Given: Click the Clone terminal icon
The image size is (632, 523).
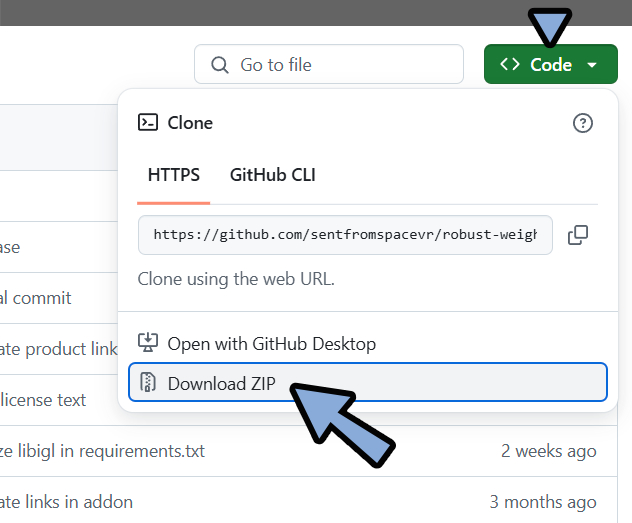Looking at the screenshot, I should [x=148, y=122].
